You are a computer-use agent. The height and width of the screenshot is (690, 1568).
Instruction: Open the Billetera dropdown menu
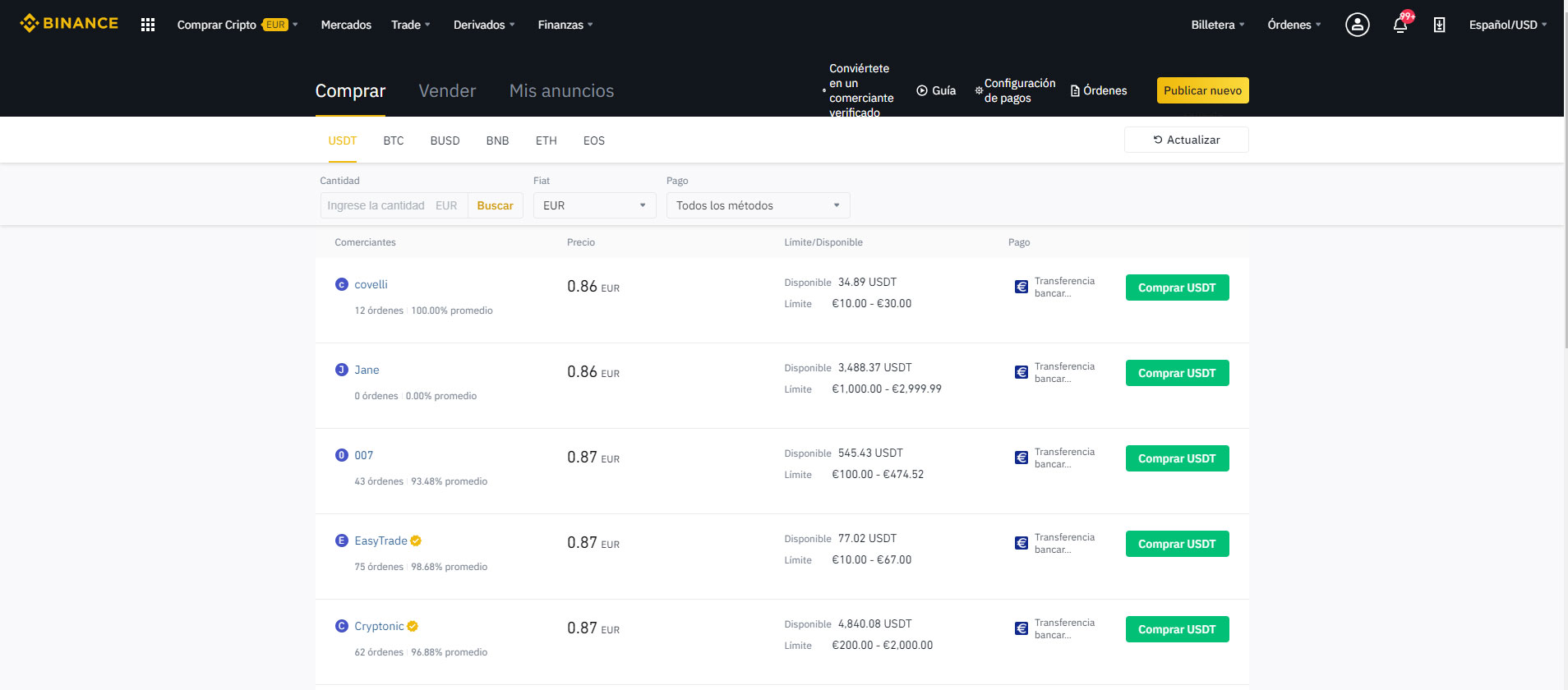(x=1217, y=25)
